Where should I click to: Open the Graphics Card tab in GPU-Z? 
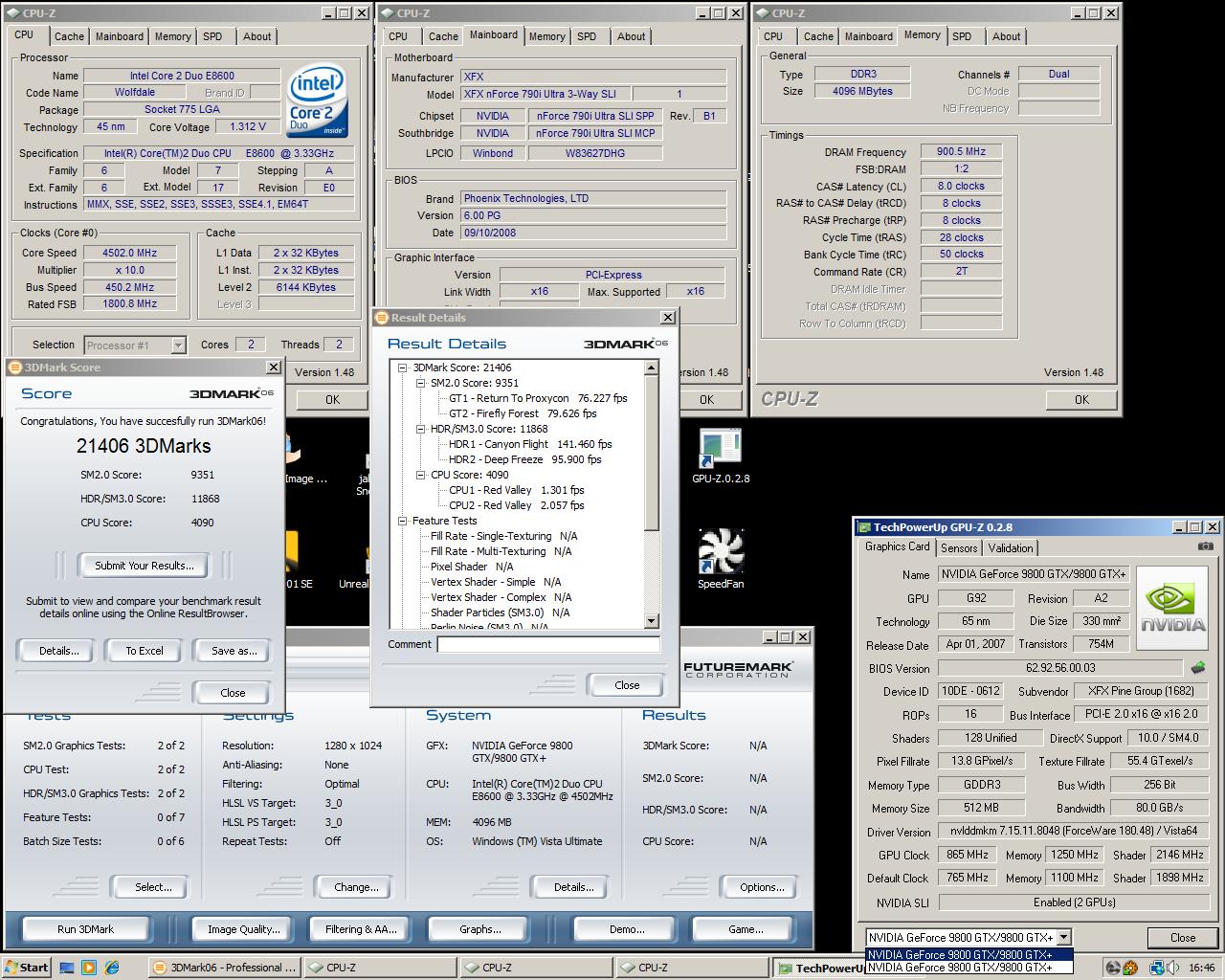pos(897,546)
